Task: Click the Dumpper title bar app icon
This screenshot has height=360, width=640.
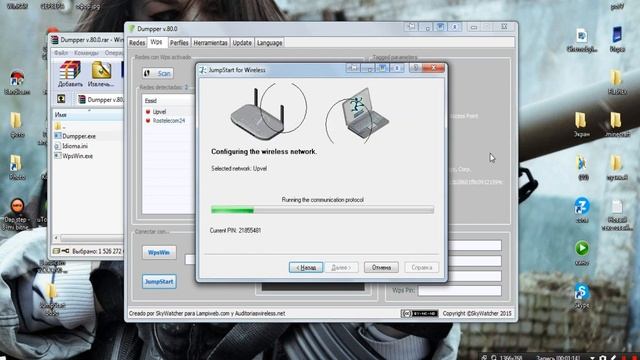Action: point(131,29)
